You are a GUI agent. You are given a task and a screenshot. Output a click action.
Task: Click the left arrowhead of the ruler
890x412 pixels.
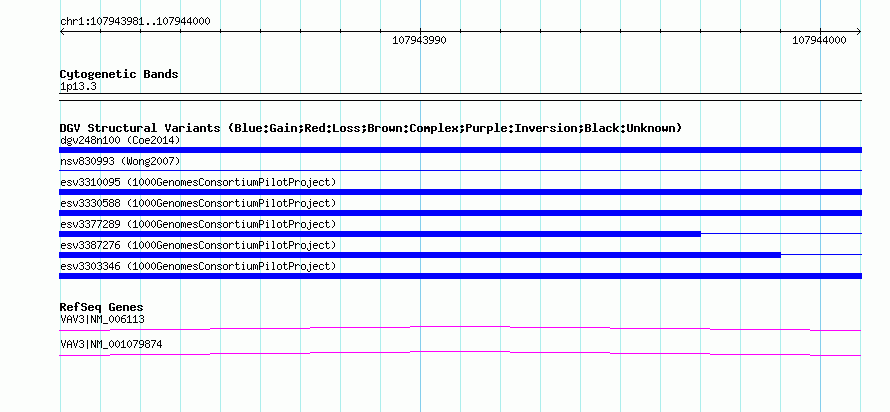point(62,32)
